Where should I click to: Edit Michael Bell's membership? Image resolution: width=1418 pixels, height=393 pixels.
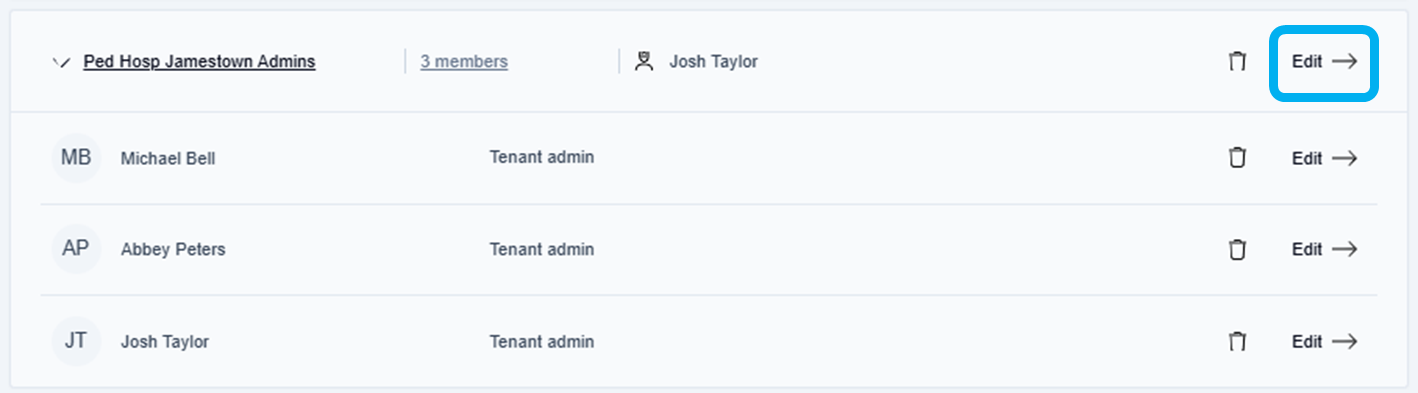(x=1324, y=158)
